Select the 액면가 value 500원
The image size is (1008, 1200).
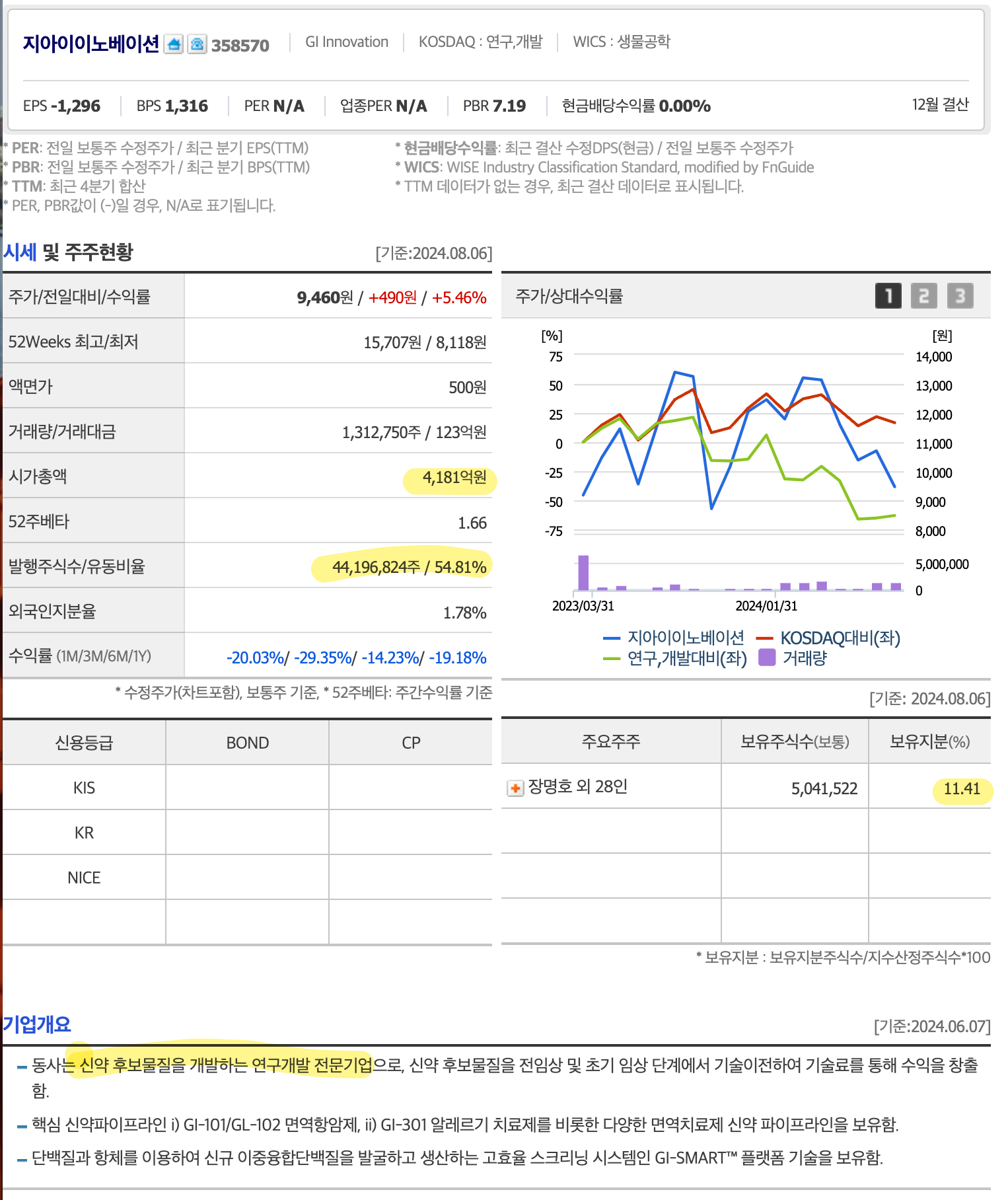(467, 387)
